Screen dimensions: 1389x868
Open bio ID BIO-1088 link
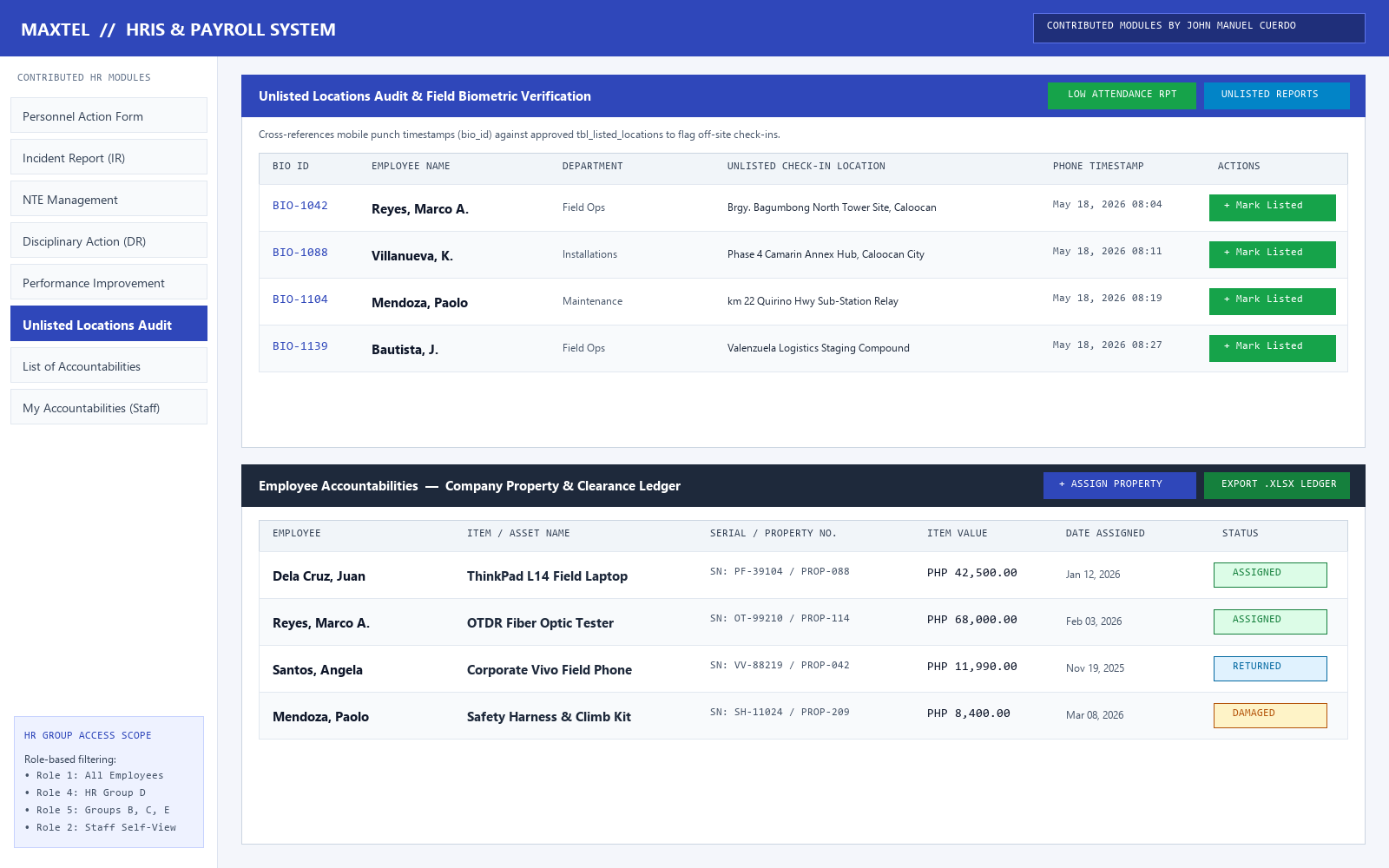[x=300, y=253]
